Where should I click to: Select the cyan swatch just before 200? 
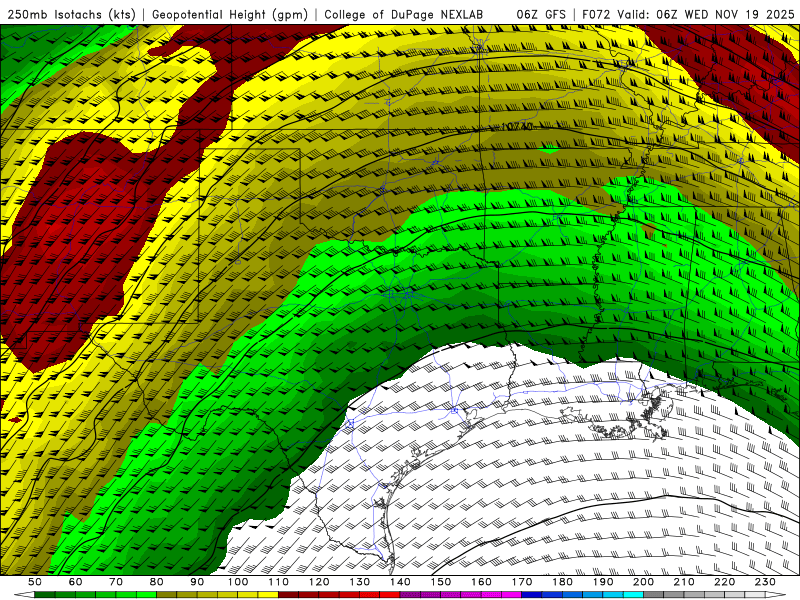633,595
